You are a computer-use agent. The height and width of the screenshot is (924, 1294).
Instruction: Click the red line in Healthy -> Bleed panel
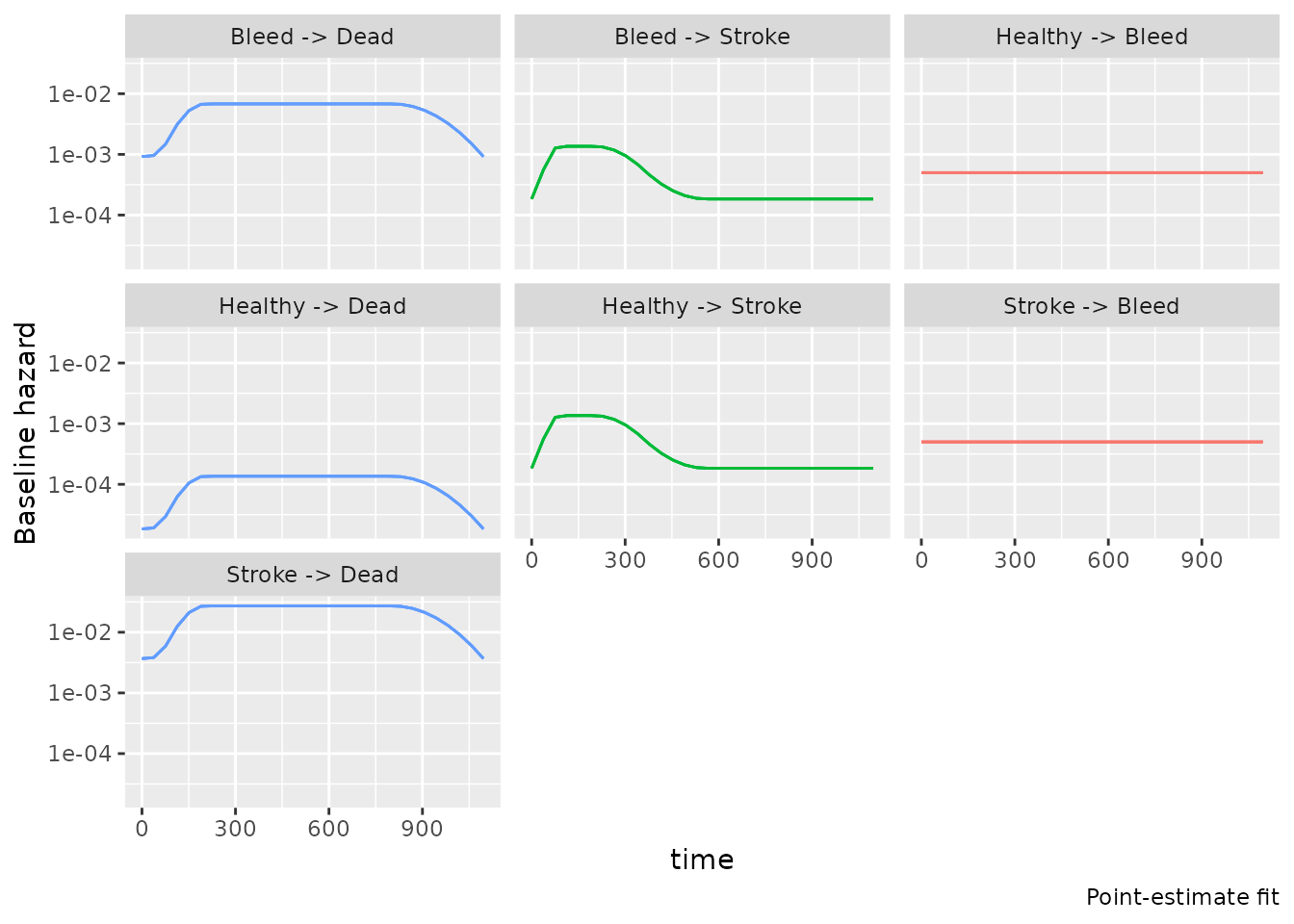pos(1091,173)
